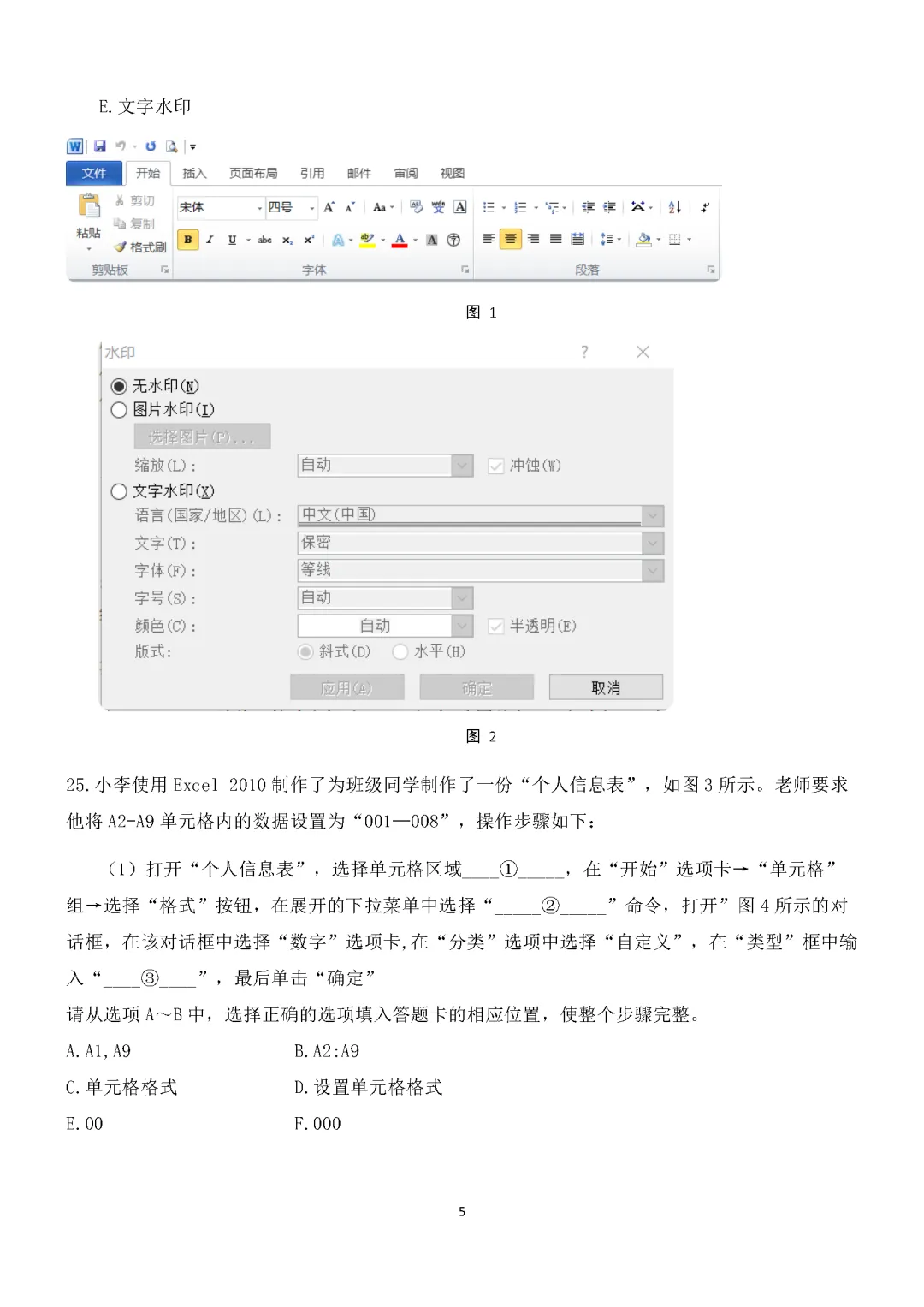Click the 选择图片 button
This screenshot has width=924, height=1307.
click(202, 436)
